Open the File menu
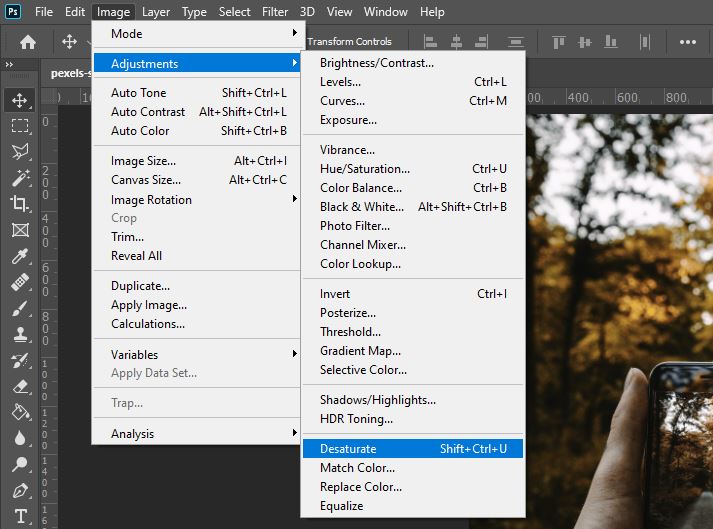The image size is (713, 529). point(44,11)
